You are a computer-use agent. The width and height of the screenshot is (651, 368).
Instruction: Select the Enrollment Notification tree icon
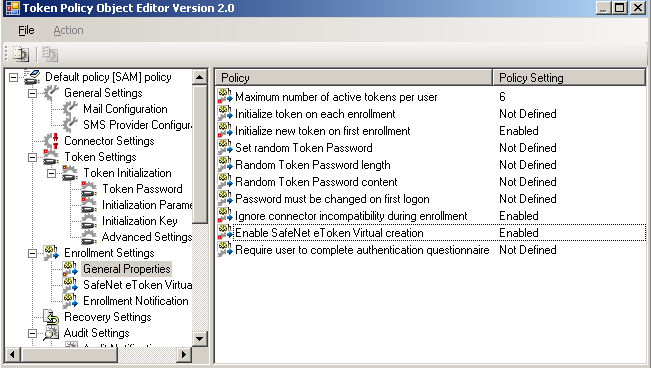point(70,301)
